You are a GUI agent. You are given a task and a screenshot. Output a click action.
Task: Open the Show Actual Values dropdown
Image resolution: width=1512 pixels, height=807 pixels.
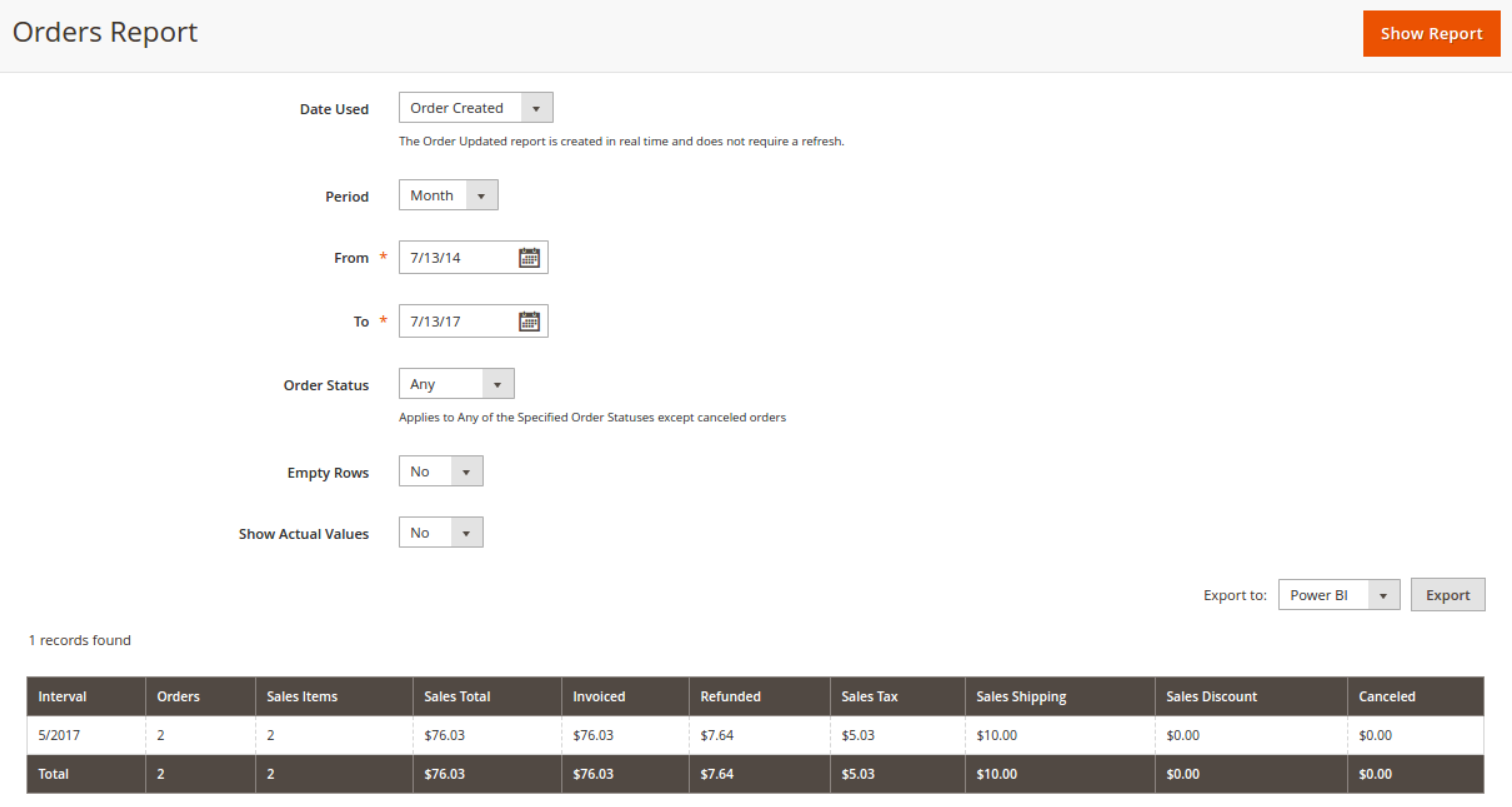coord(440,533)
